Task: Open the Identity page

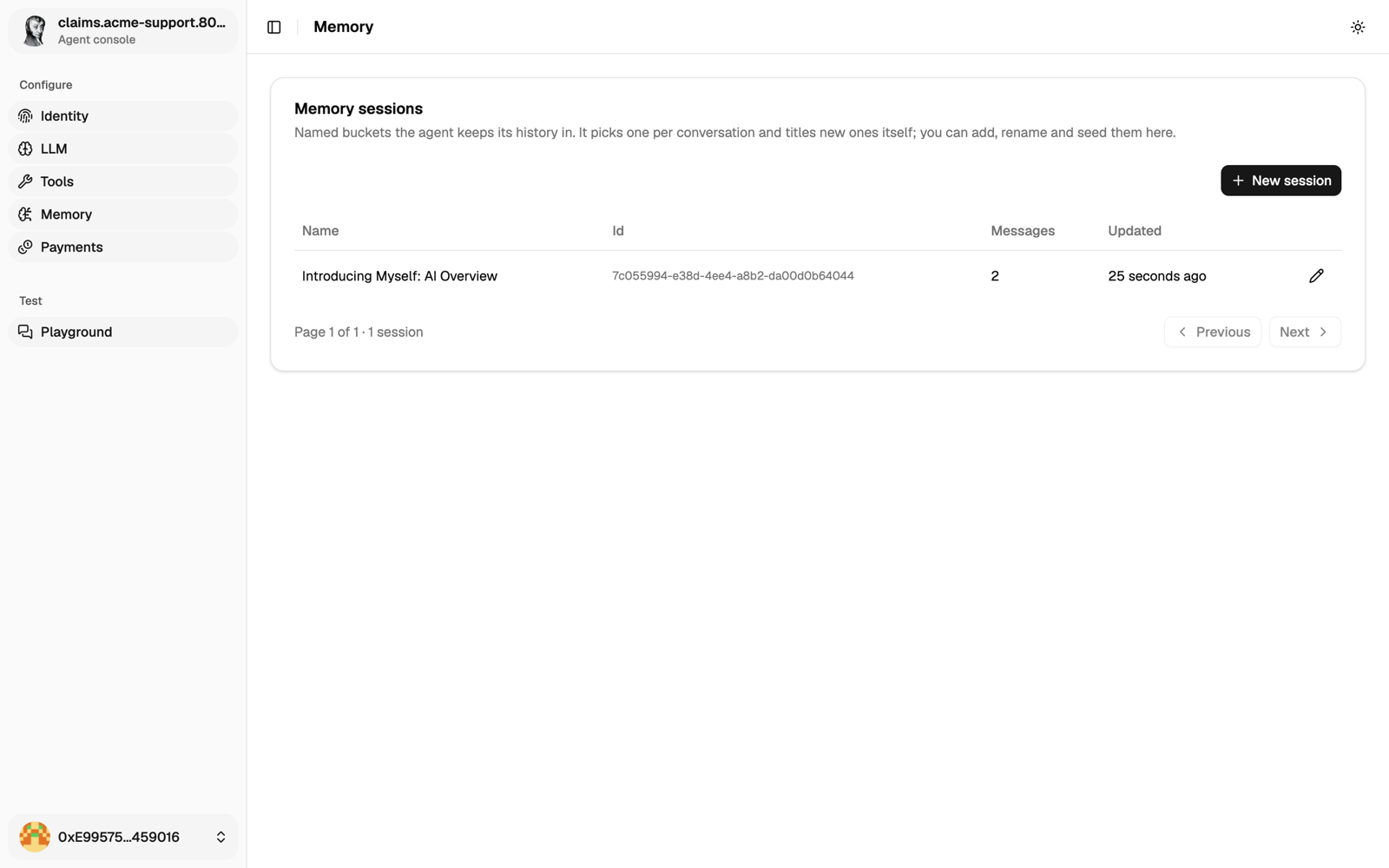Action: pos(123,116)
